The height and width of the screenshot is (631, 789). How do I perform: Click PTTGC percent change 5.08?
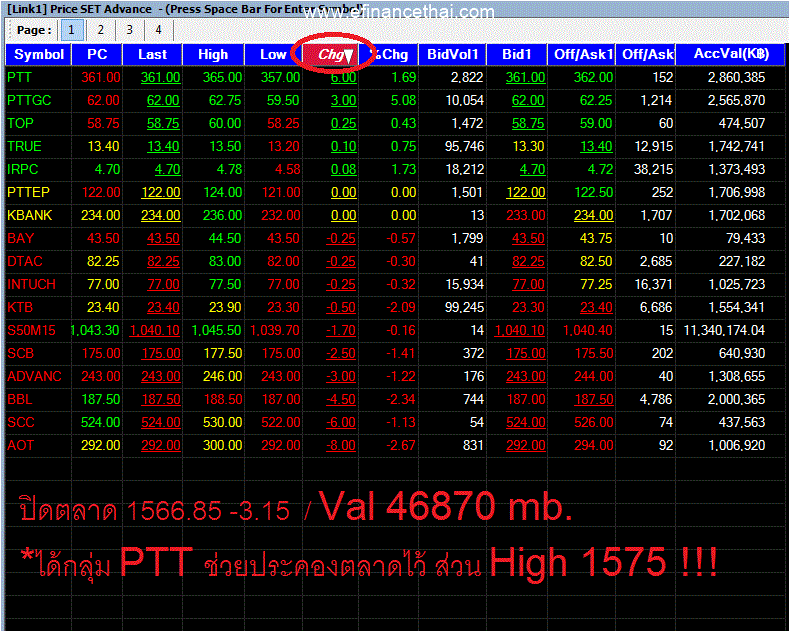[404, 101]
